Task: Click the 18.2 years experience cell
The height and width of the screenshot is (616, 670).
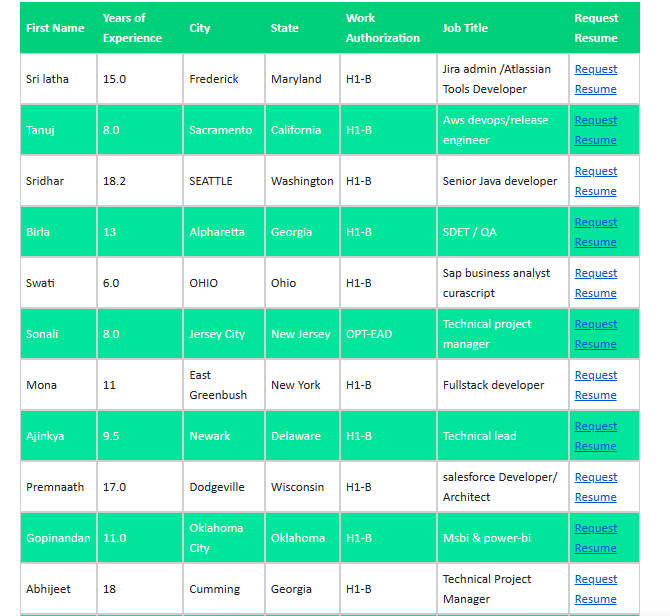Action: point(140,181)
